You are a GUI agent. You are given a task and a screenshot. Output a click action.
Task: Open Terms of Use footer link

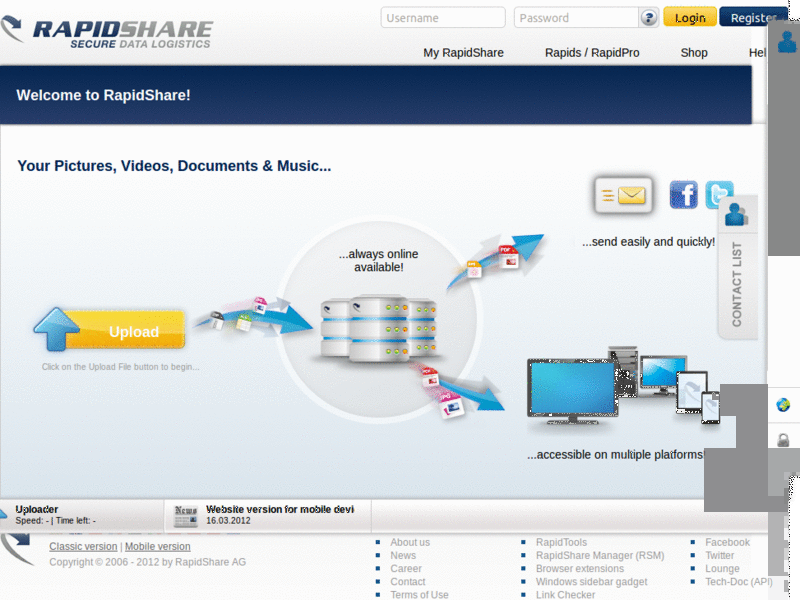tap(419, 594)
